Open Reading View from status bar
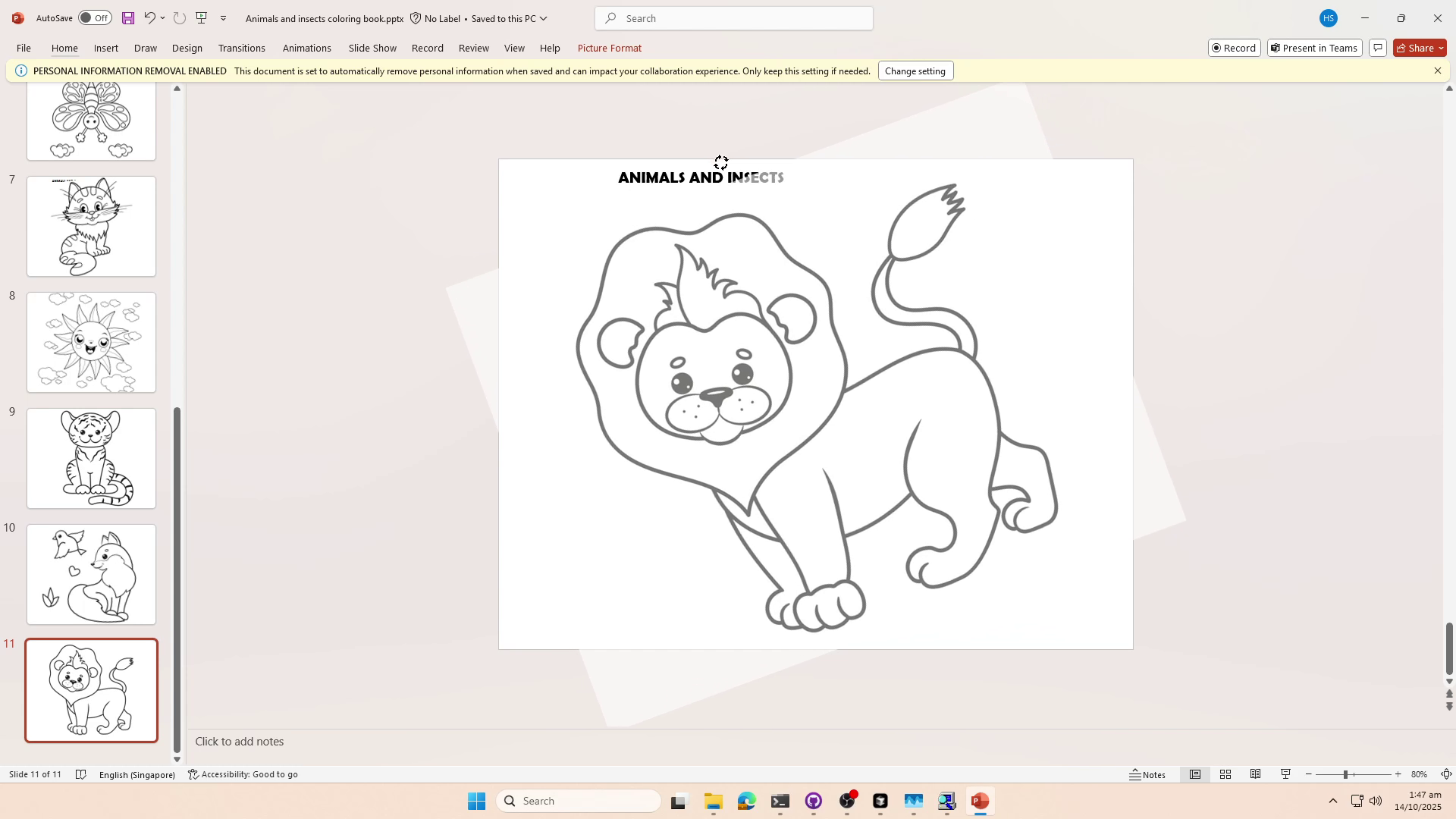The image size is (1456, 819). [1256, 774]
